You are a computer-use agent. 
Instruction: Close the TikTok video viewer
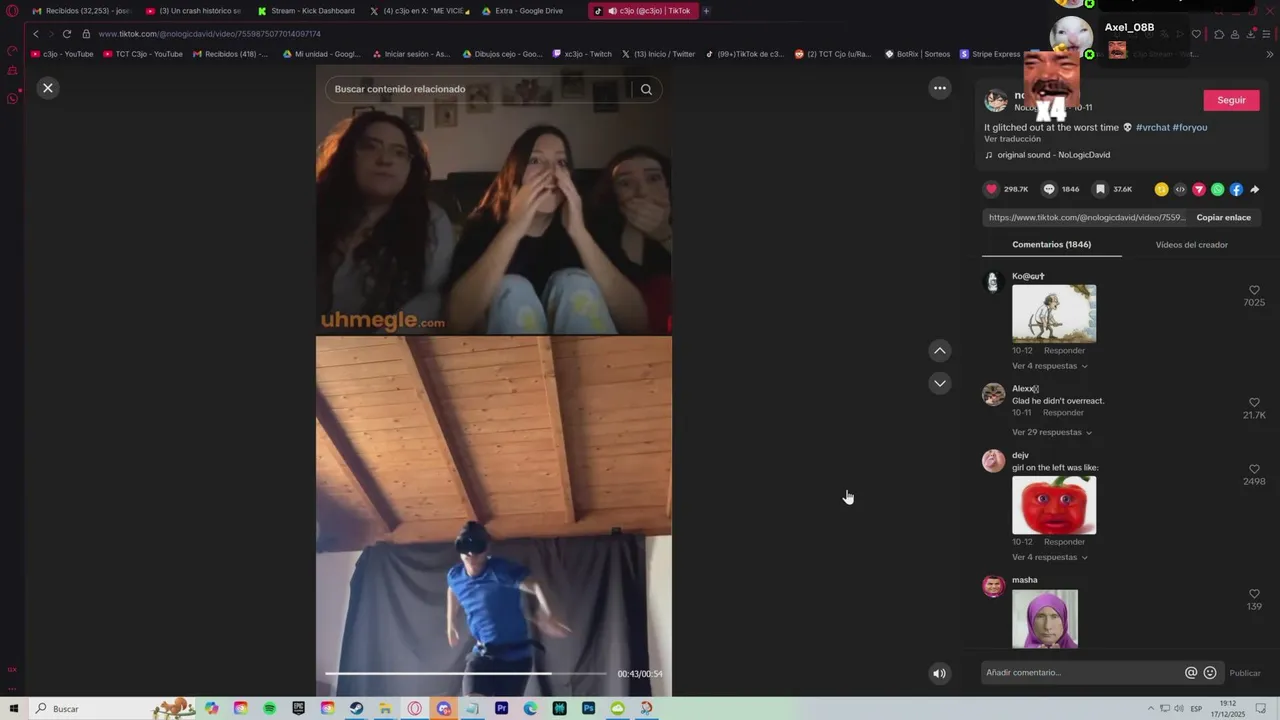tap(47, 88)
